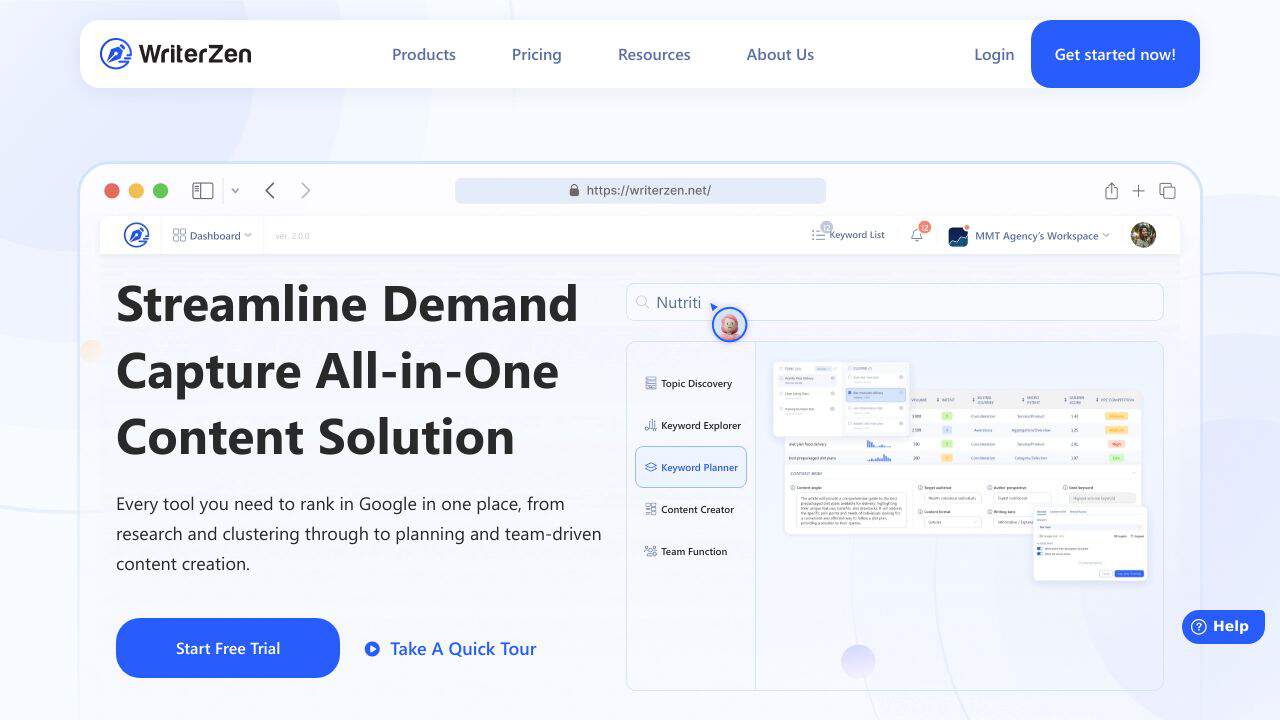This screenshot has width=1280, height=720.
Task: Click the Nutriti search field
Action: pyautogui.click(x=895, y=302)
